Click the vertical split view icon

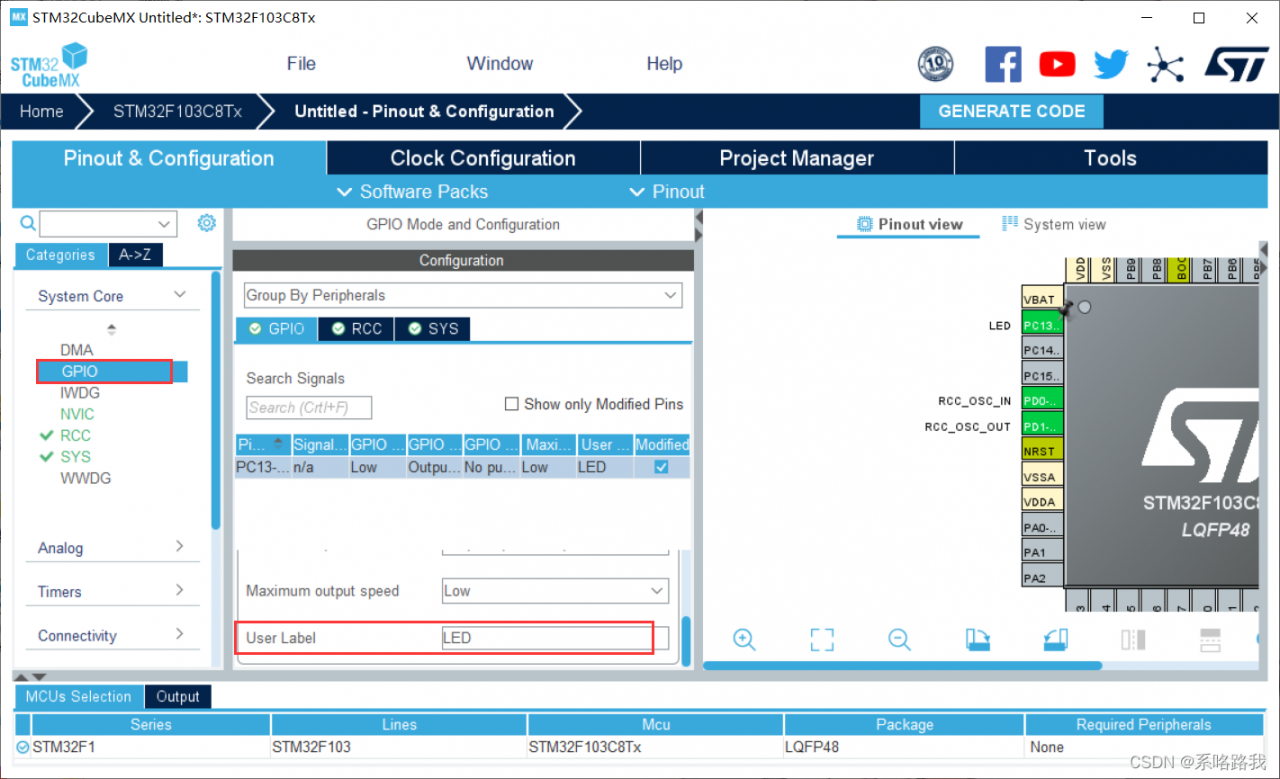(x=1210, y=640)
